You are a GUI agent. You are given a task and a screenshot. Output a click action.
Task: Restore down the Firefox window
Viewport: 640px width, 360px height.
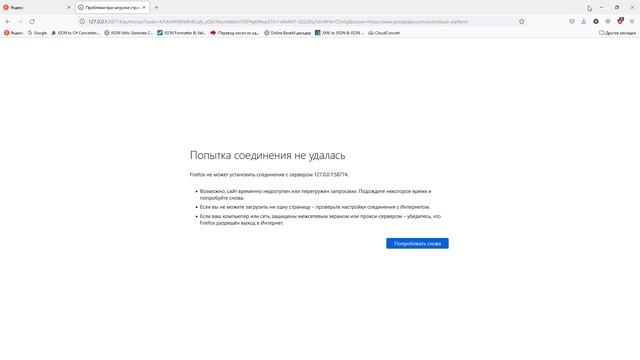[x=617, y=7]
